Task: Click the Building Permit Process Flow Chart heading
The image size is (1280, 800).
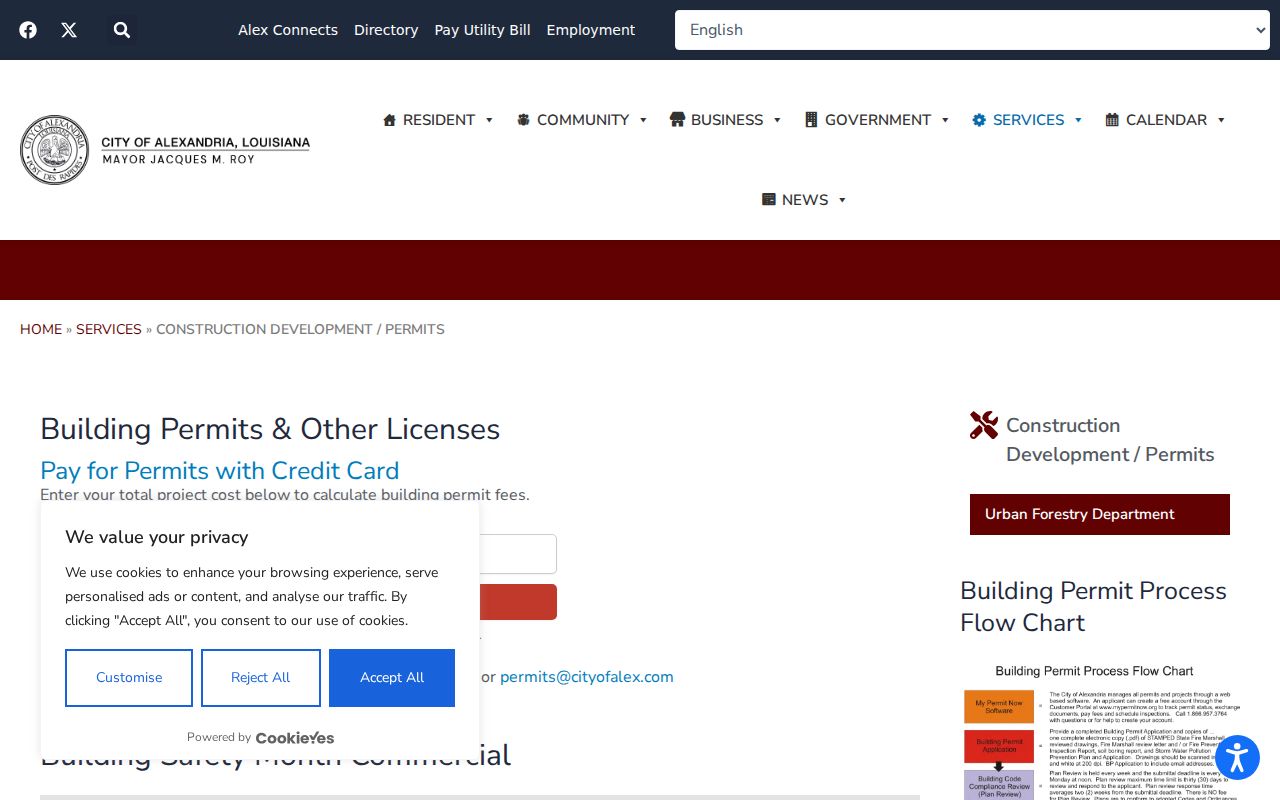Action: click(1093, 606)
